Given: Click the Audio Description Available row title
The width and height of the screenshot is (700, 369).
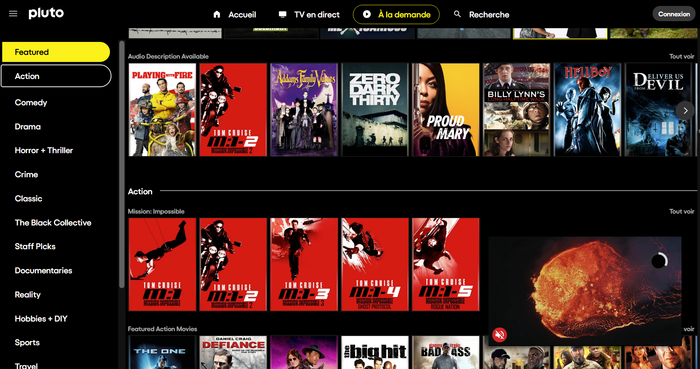Looking at the screenshot, I should click(x=168, y=56).
